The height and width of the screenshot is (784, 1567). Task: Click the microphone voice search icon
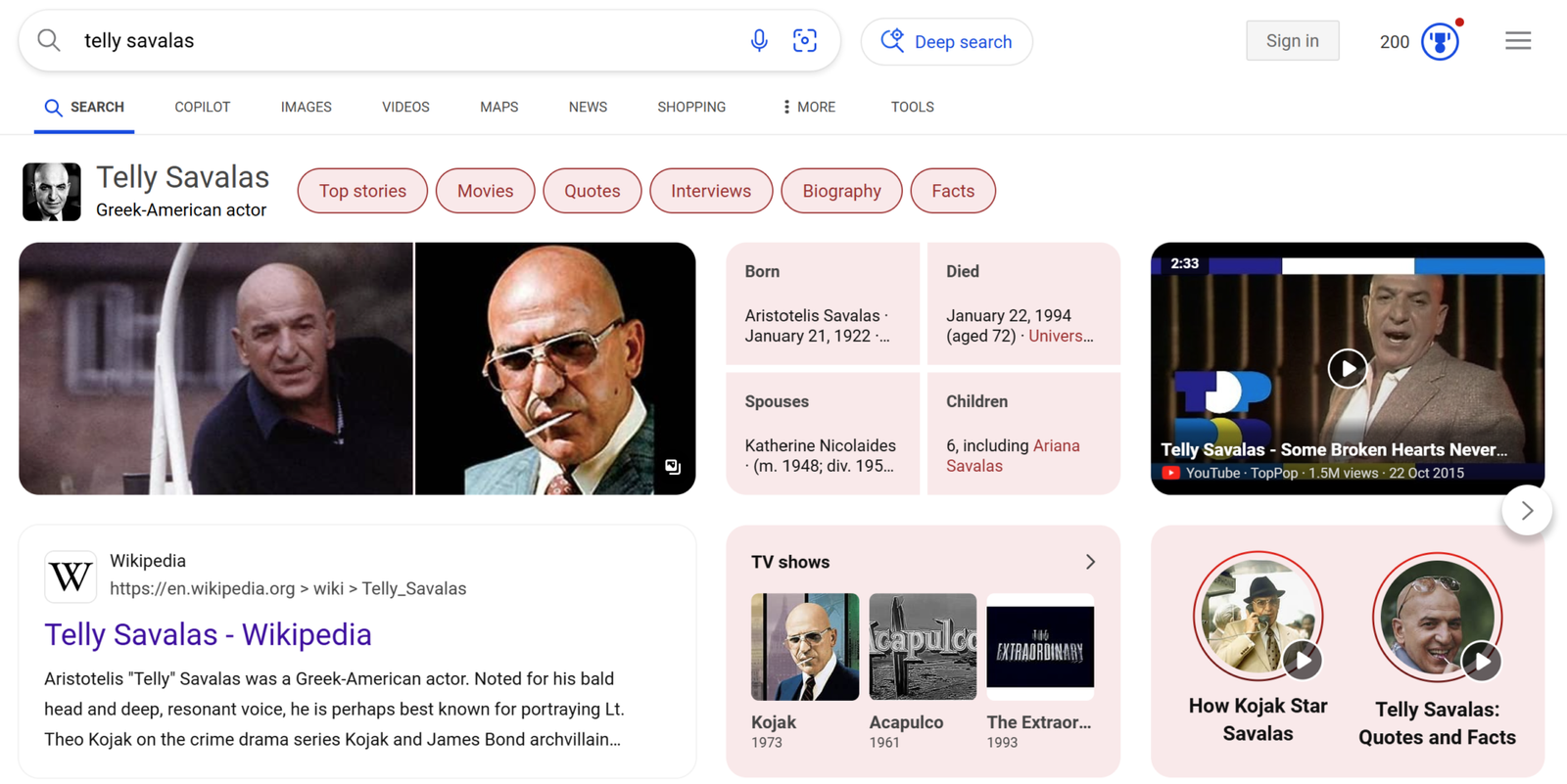pyautogui.click(x=759, y=41)
